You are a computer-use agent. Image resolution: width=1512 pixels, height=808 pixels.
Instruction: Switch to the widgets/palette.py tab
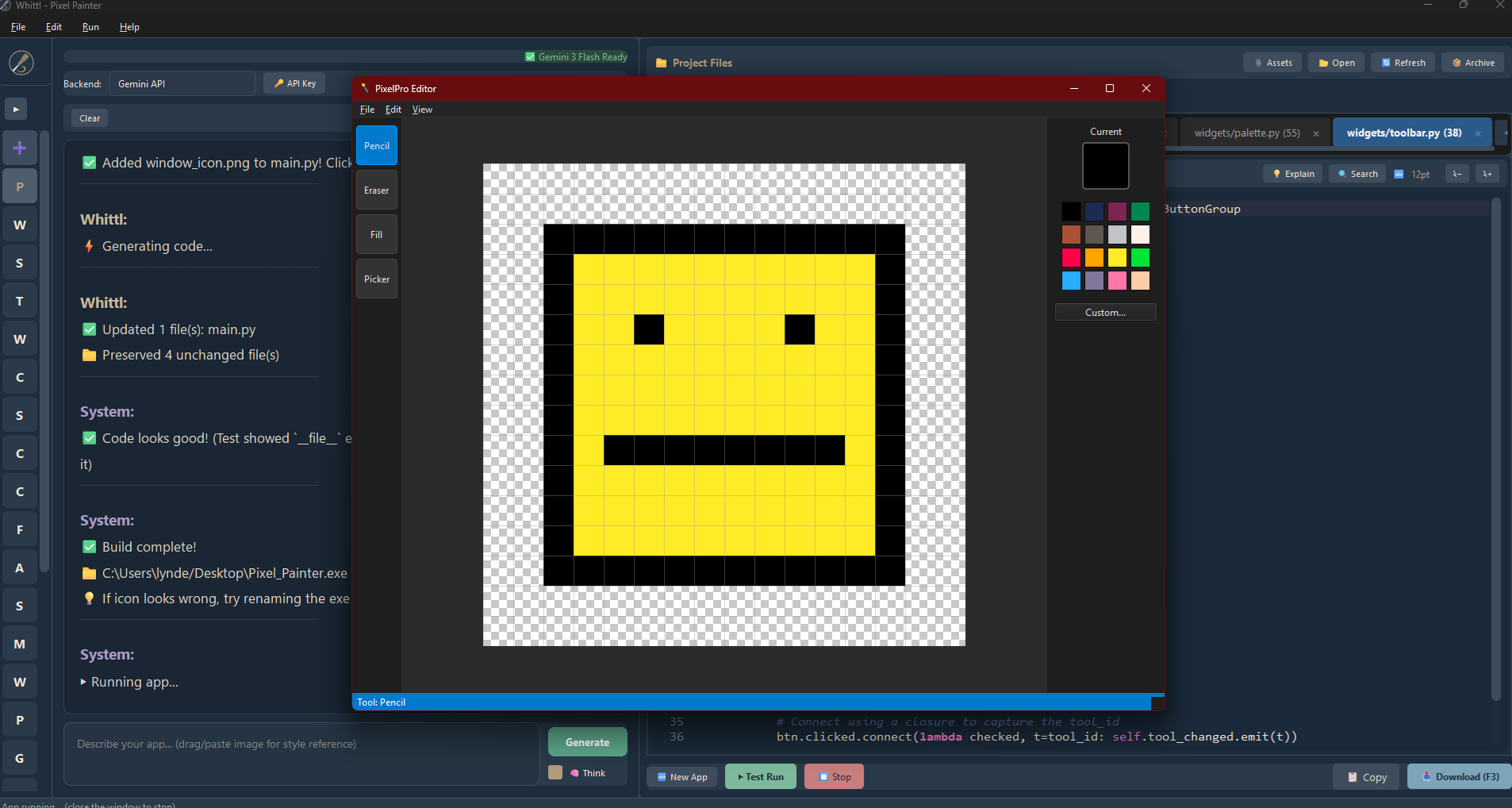click(1246, 133)
